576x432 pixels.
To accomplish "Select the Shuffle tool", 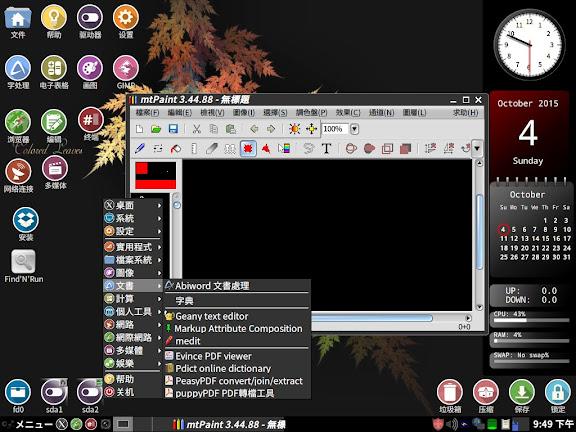I will point(158,148).
